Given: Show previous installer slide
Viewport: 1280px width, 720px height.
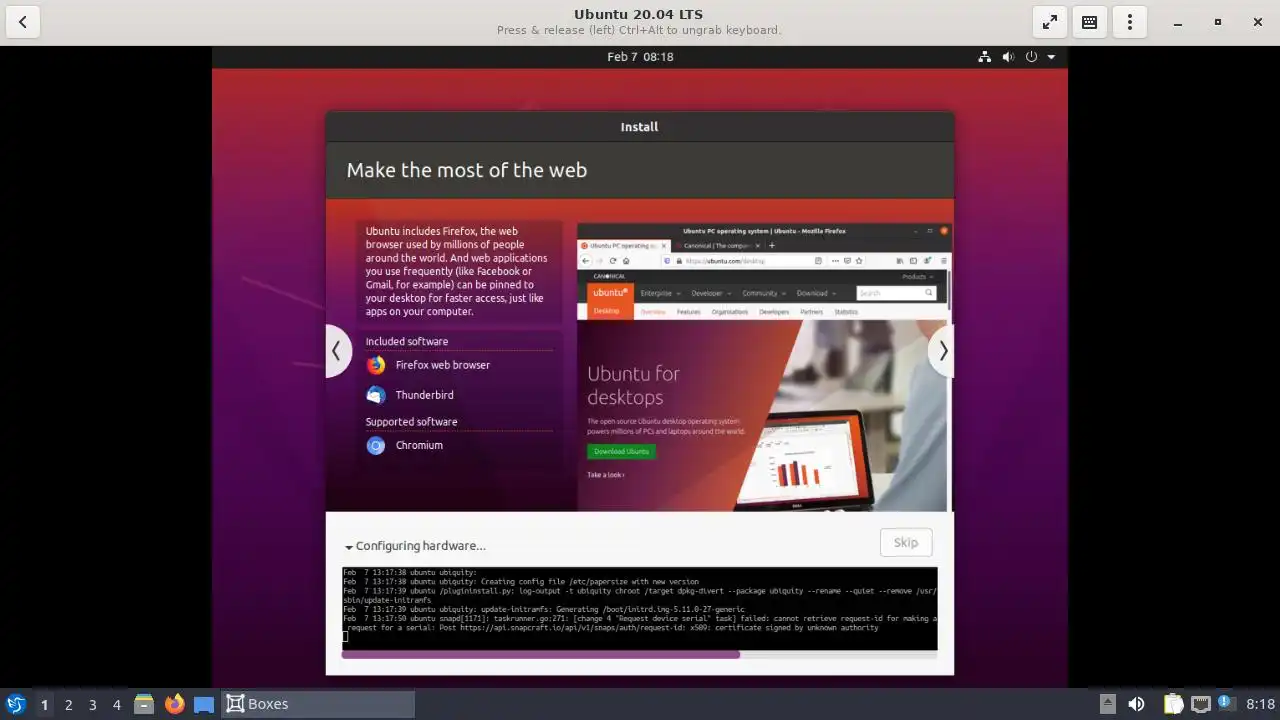Looking at the screenshot, I should pos(337,351).
